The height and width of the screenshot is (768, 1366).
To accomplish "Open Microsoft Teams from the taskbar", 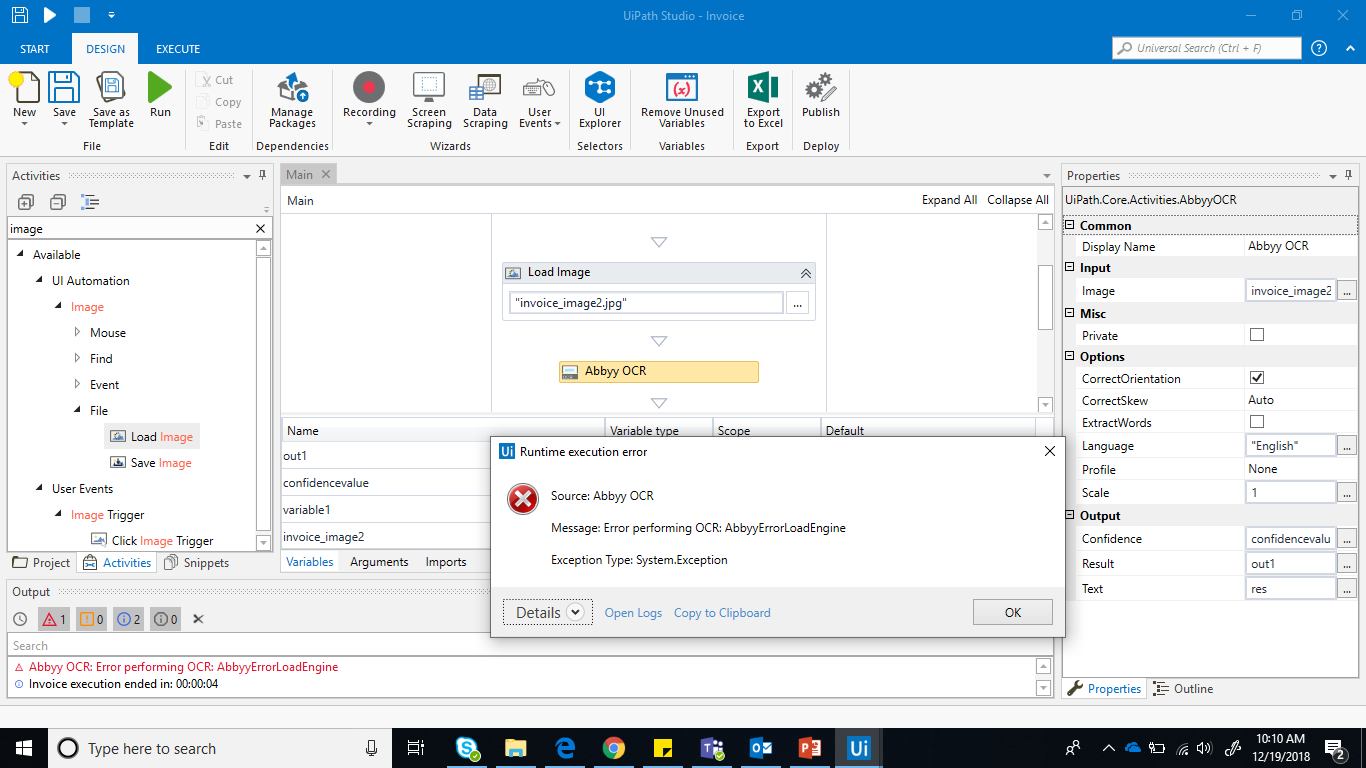I will (x=712, y=748).
